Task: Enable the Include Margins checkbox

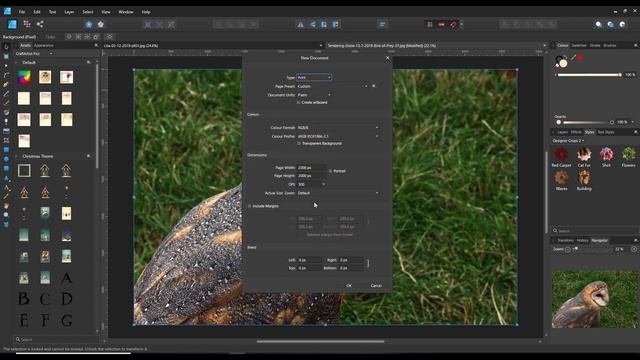Action: coord(249,206)
